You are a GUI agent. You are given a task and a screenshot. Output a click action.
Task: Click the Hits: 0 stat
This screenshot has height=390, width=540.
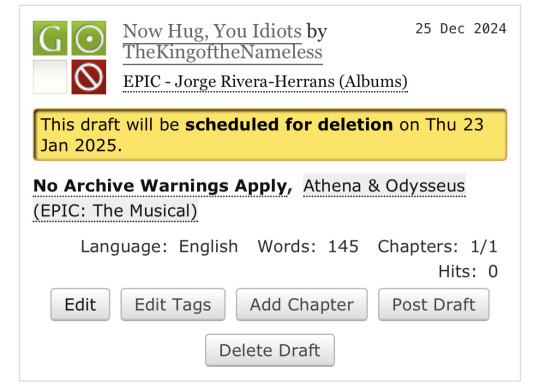point(468,271)
